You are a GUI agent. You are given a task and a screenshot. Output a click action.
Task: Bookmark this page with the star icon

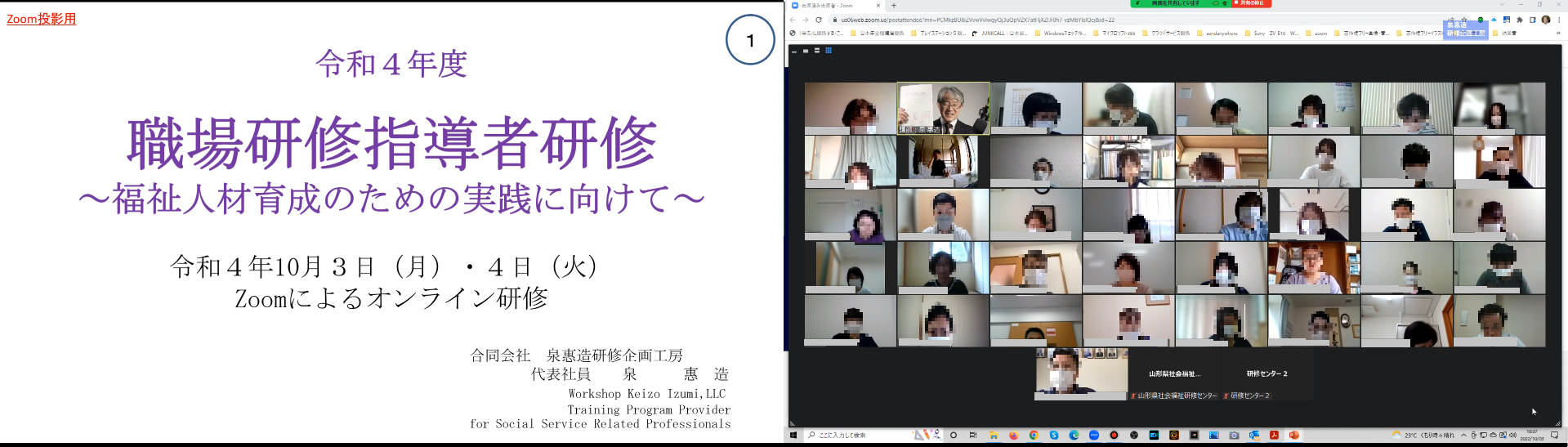[1464, 20]
